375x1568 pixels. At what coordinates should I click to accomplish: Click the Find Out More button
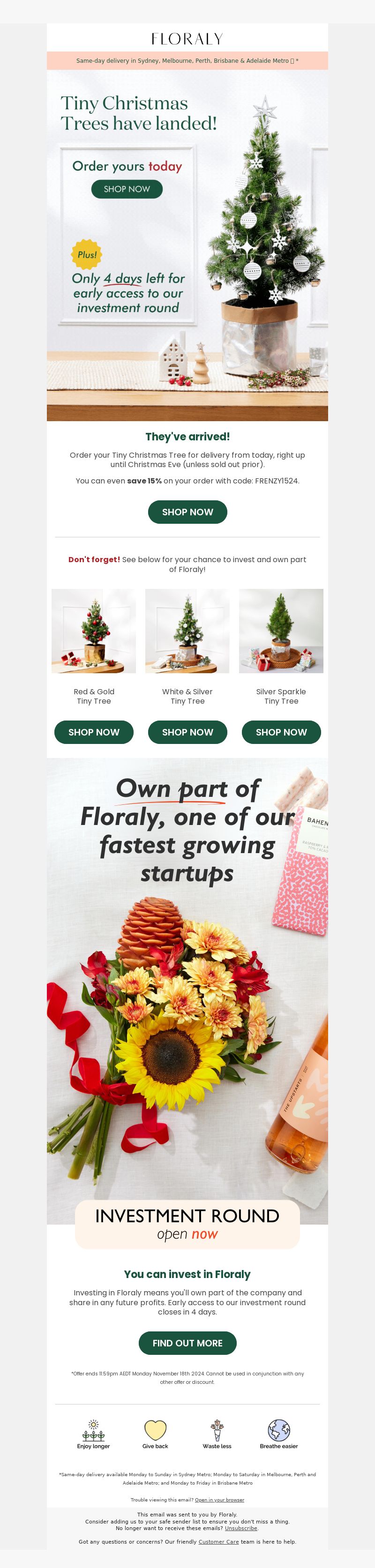pos(187,1343)
